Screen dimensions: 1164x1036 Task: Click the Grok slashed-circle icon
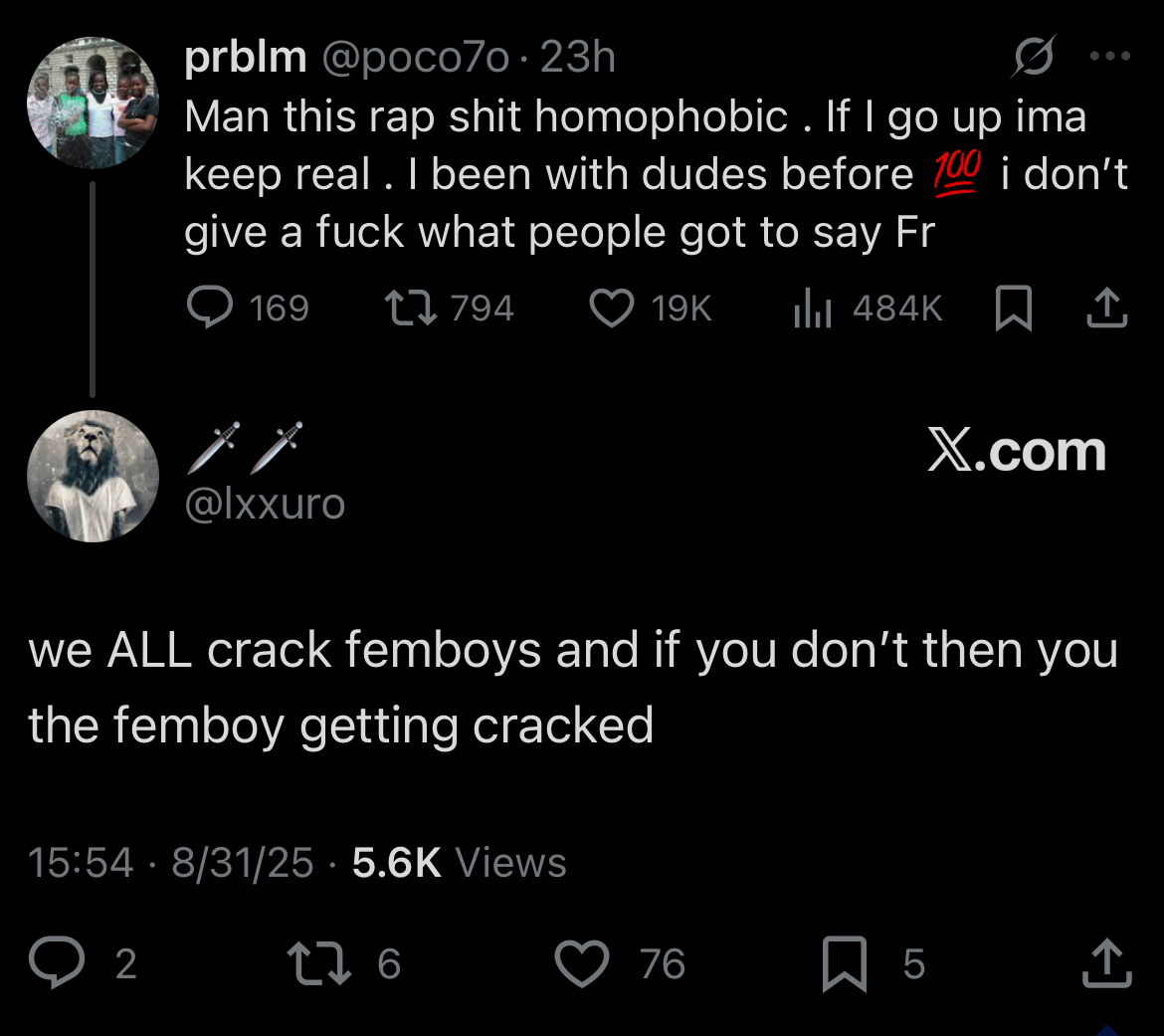1034,56
